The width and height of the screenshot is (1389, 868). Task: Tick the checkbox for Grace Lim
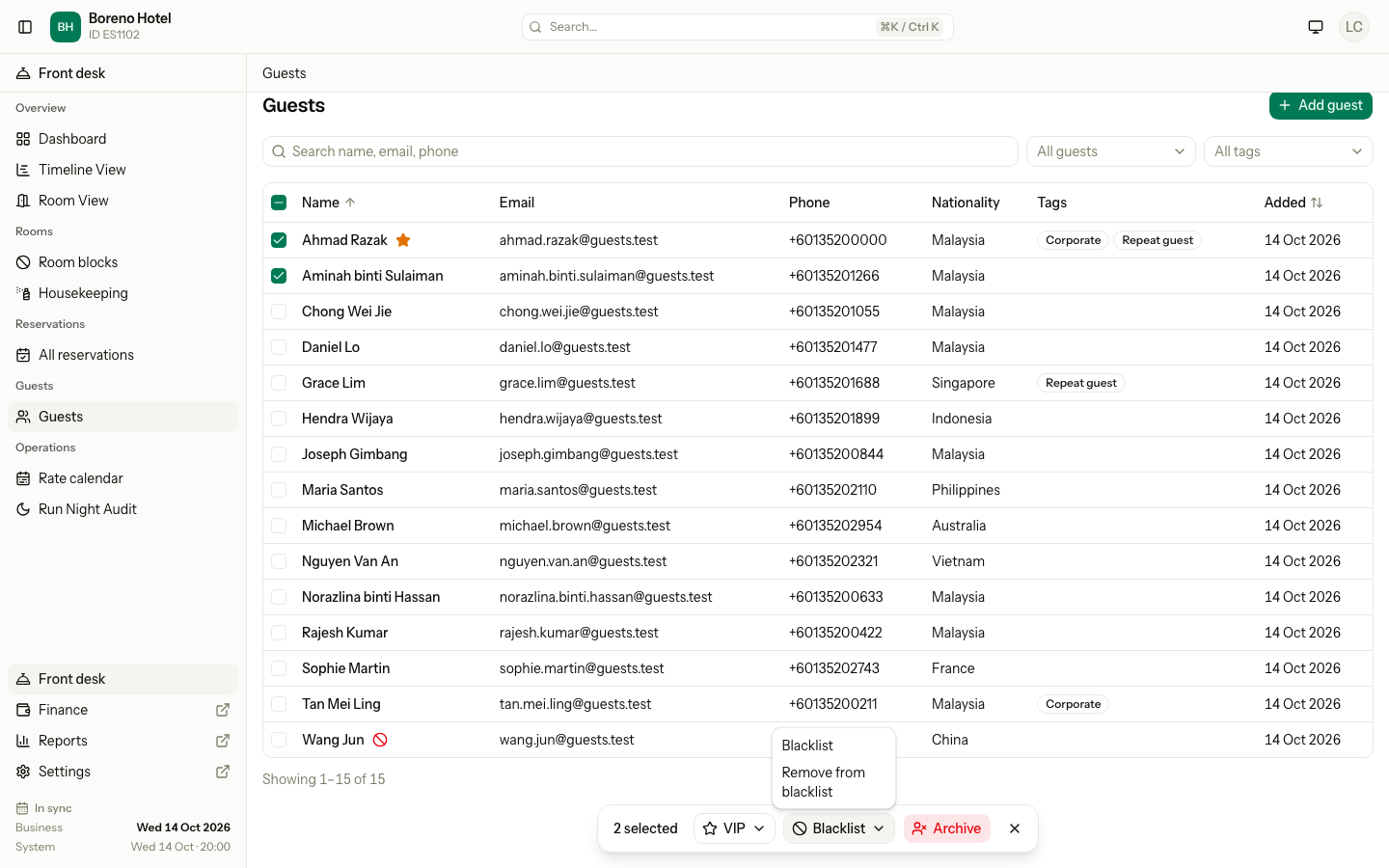(x=279, y=383)
